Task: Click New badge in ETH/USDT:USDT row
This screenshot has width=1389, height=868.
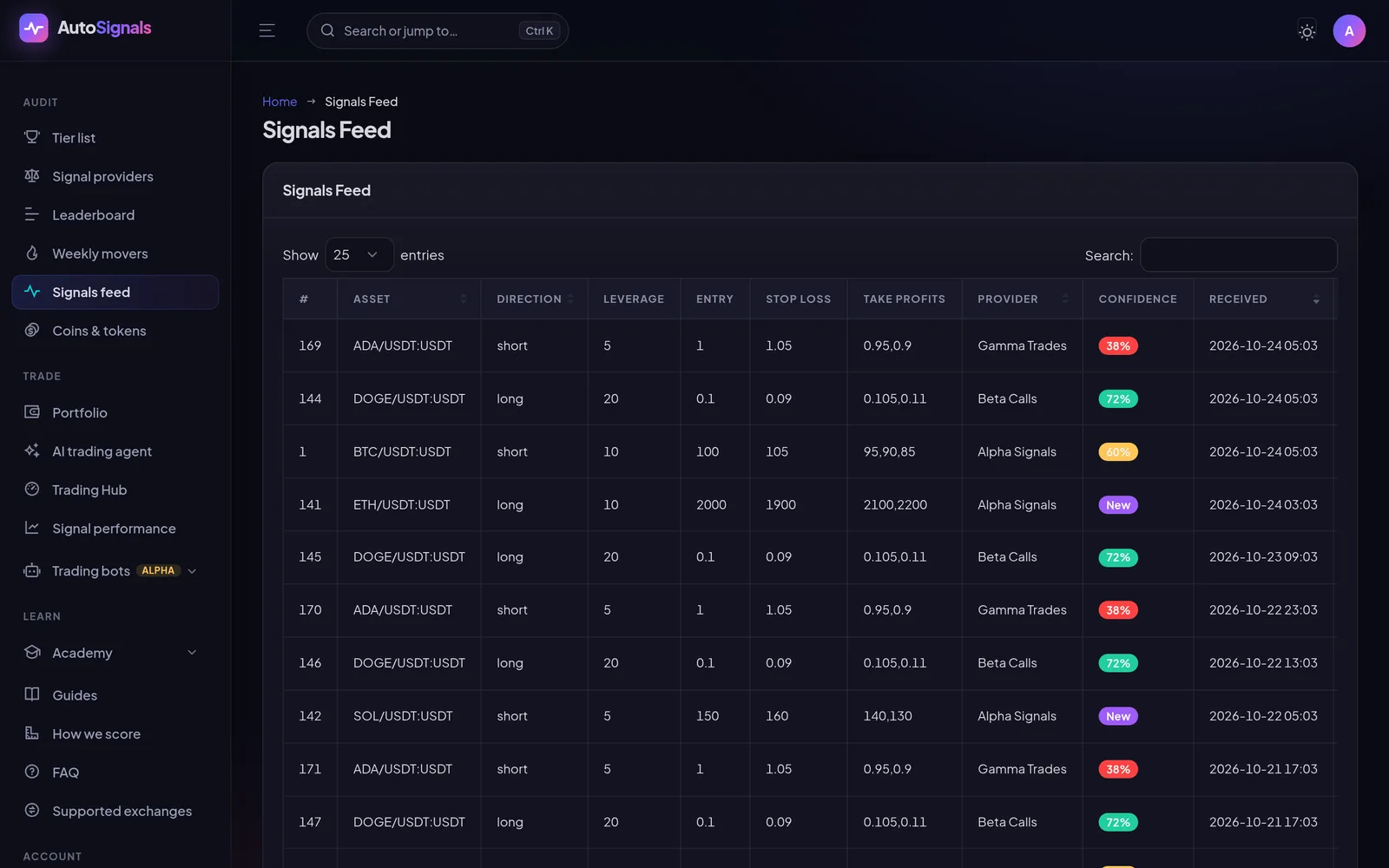Action: [x=1118, y=505]
